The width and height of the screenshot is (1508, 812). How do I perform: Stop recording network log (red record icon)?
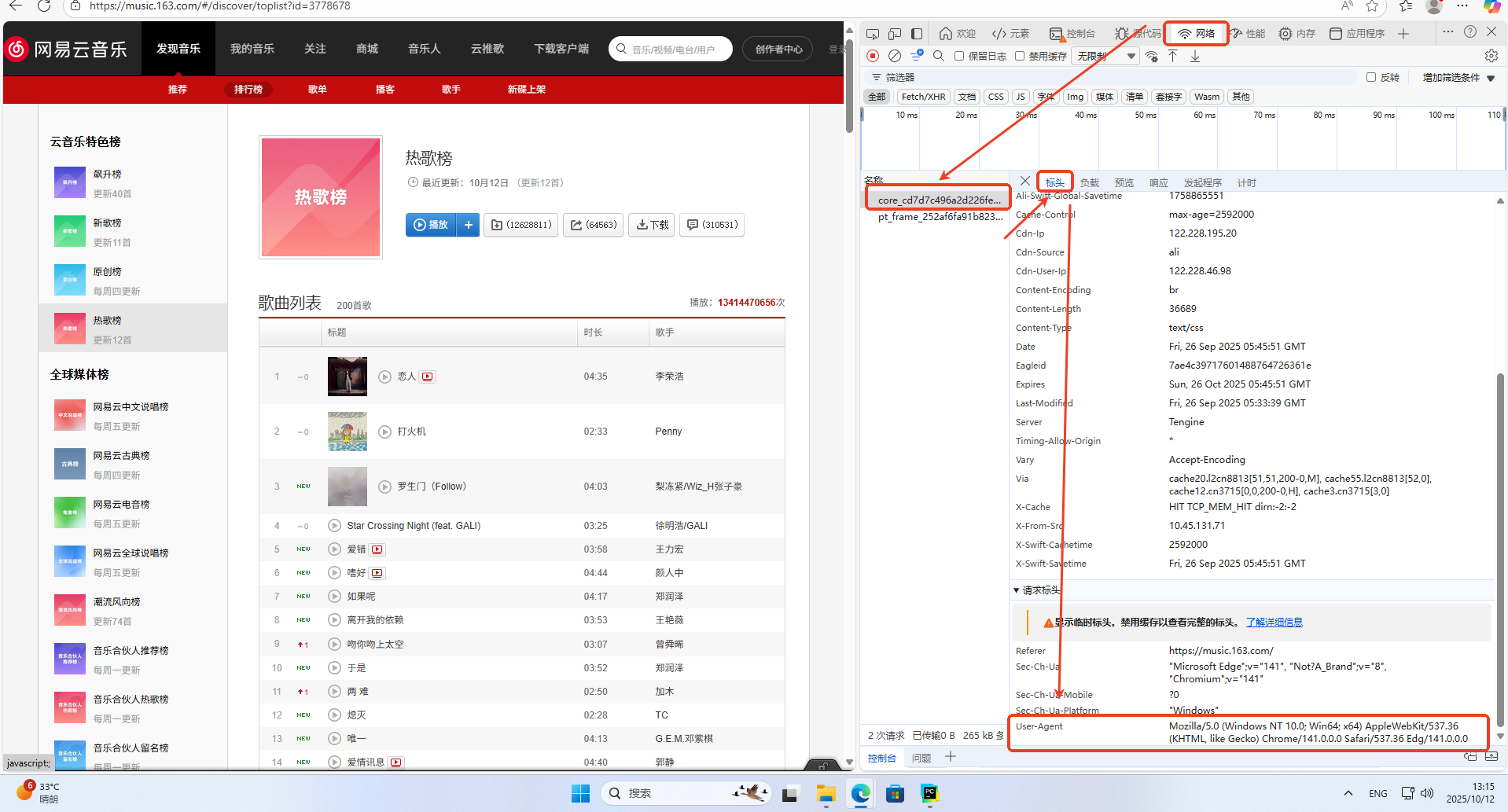click(873, 56)
